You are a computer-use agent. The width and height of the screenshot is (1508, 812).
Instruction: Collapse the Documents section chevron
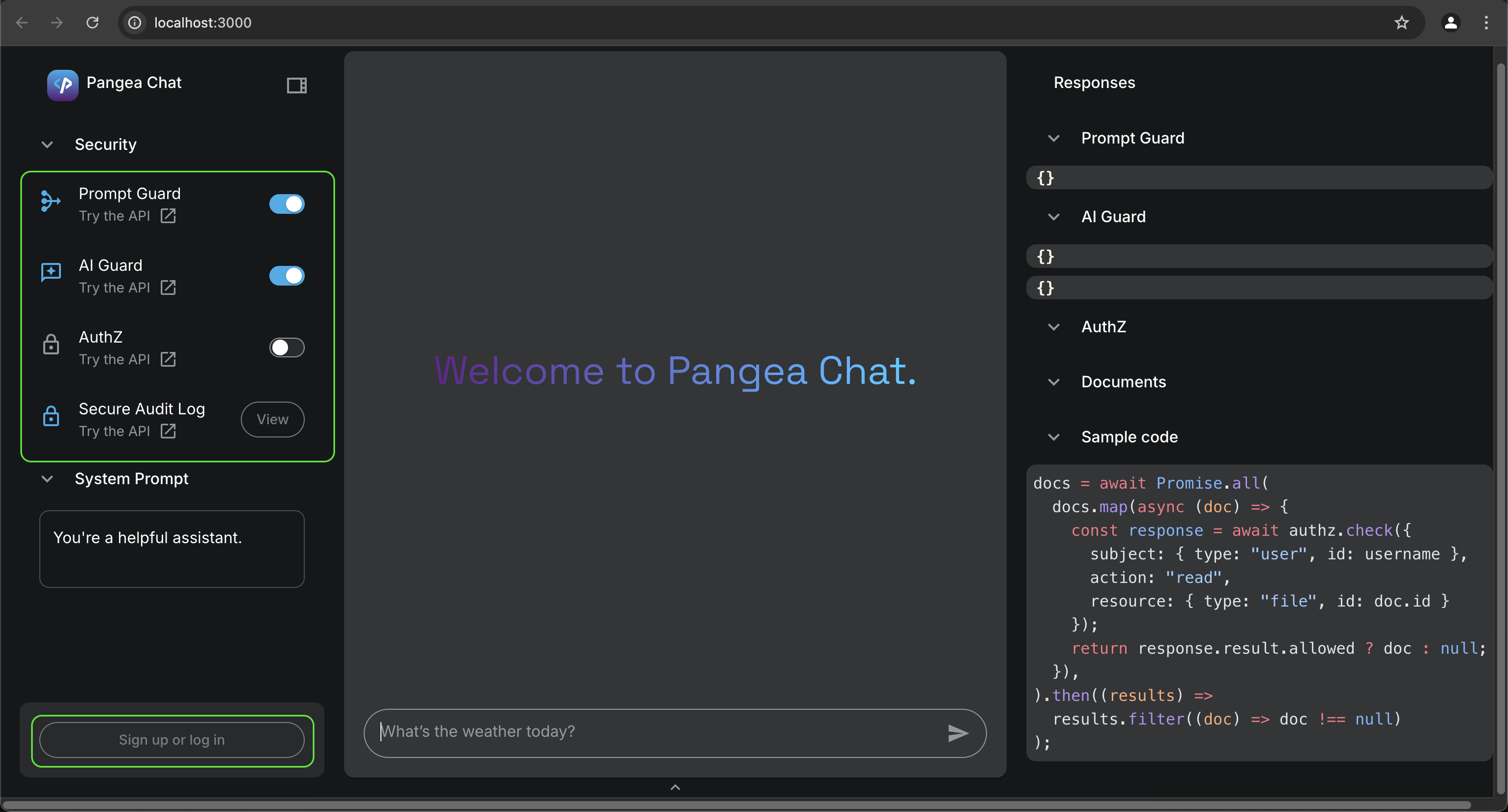(x=1054, y=382)
